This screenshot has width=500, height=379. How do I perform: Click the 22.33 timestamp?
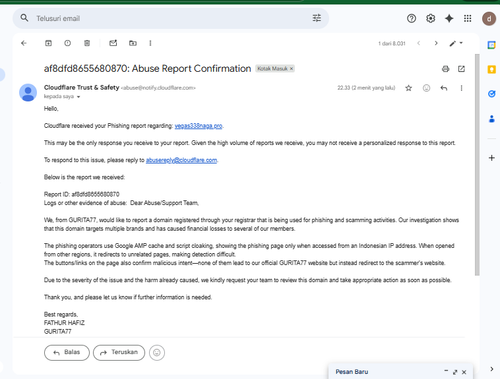[366, 88]
